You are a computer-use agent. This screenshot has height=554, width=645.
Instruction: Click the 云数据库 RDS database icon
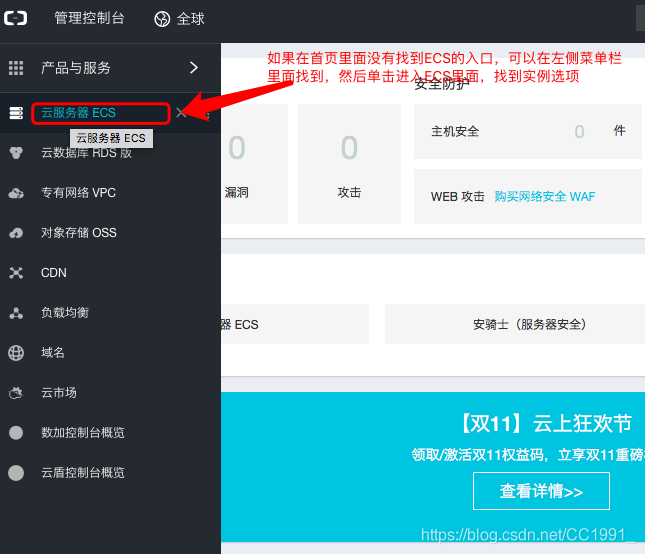pos(16,153)
